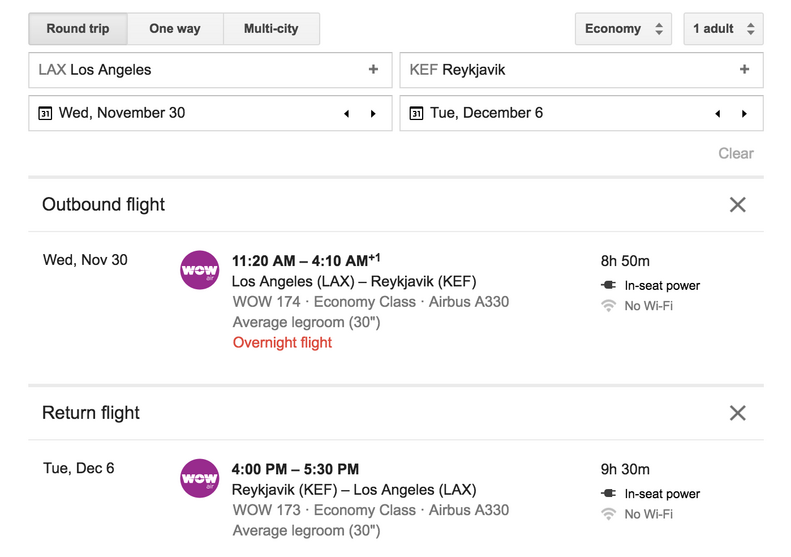Add another origin airport with plus icon
Viewport: 791px width, 557px height.
373,69
